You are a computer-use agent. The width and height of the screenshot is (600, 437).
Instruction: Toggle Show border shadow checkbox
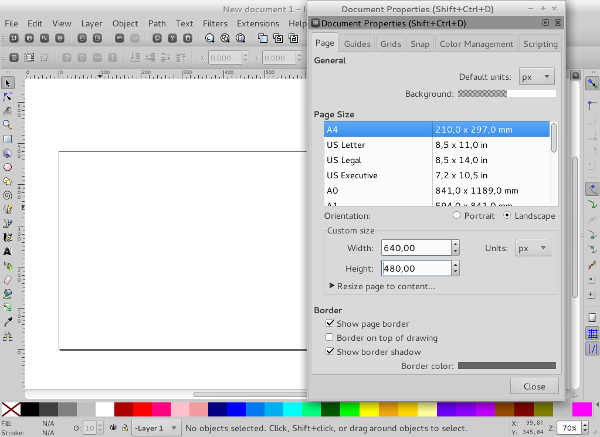(x=329, y=351)
